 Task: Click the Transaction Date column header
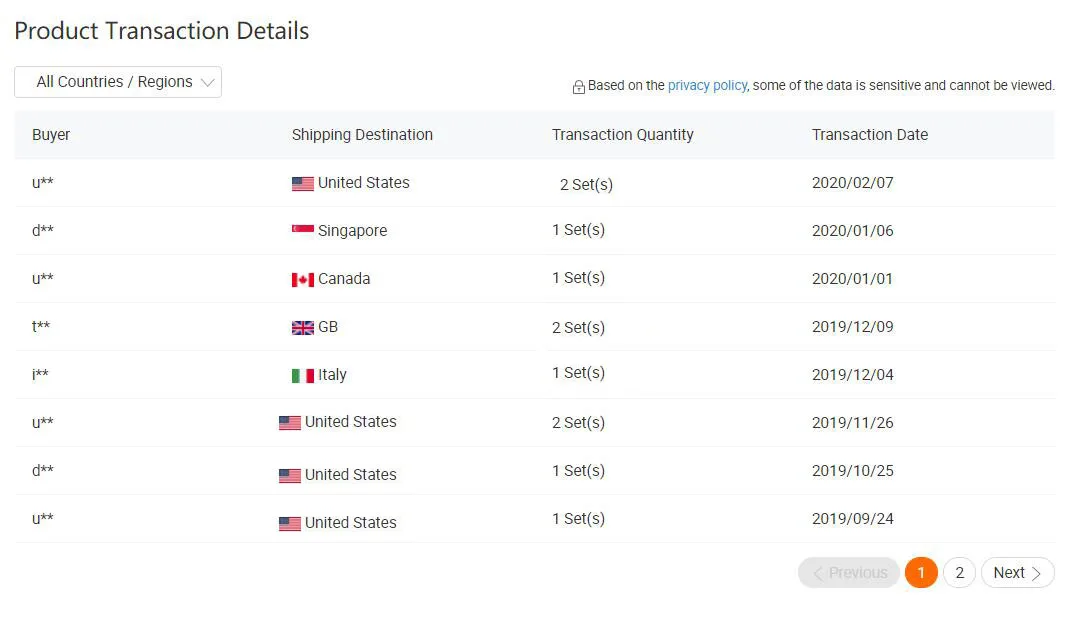(869, 135)
